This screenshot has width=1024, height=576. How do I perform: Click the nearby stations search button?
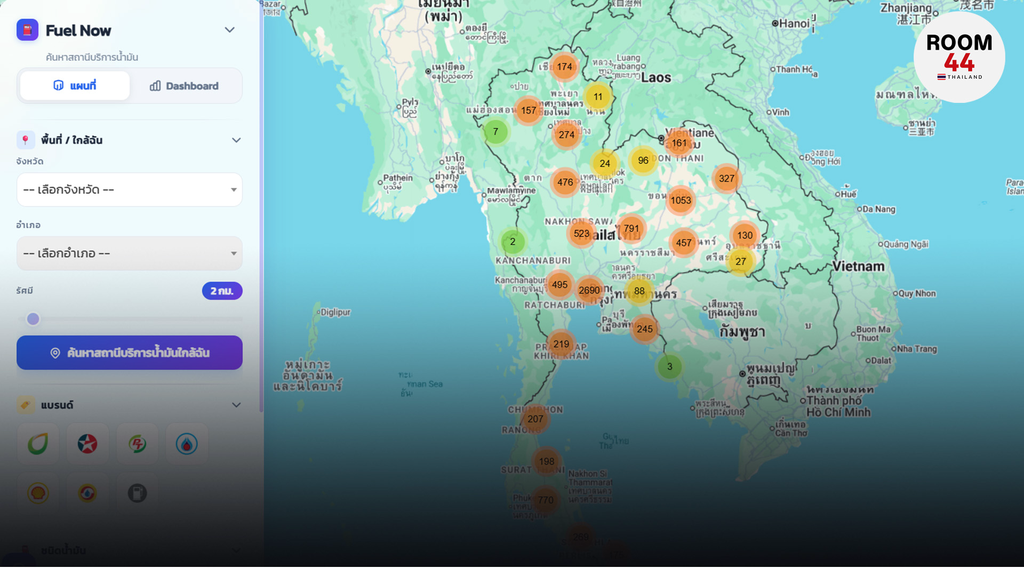(x=129, y=352)
